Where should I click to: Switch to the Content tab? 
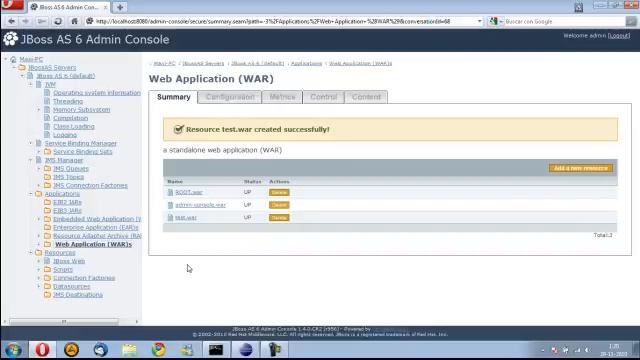(366, 97)
